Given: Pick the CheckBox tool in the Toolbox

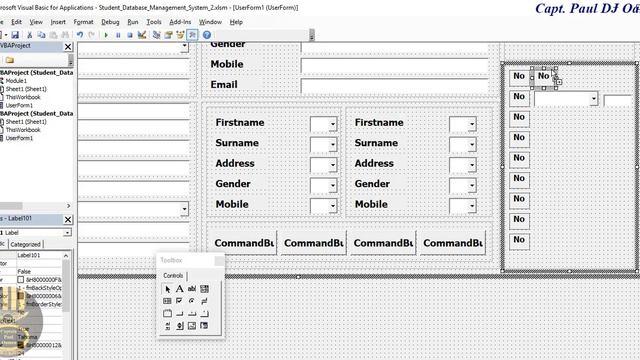Looking at the screenshot, I should pos(180,301).
